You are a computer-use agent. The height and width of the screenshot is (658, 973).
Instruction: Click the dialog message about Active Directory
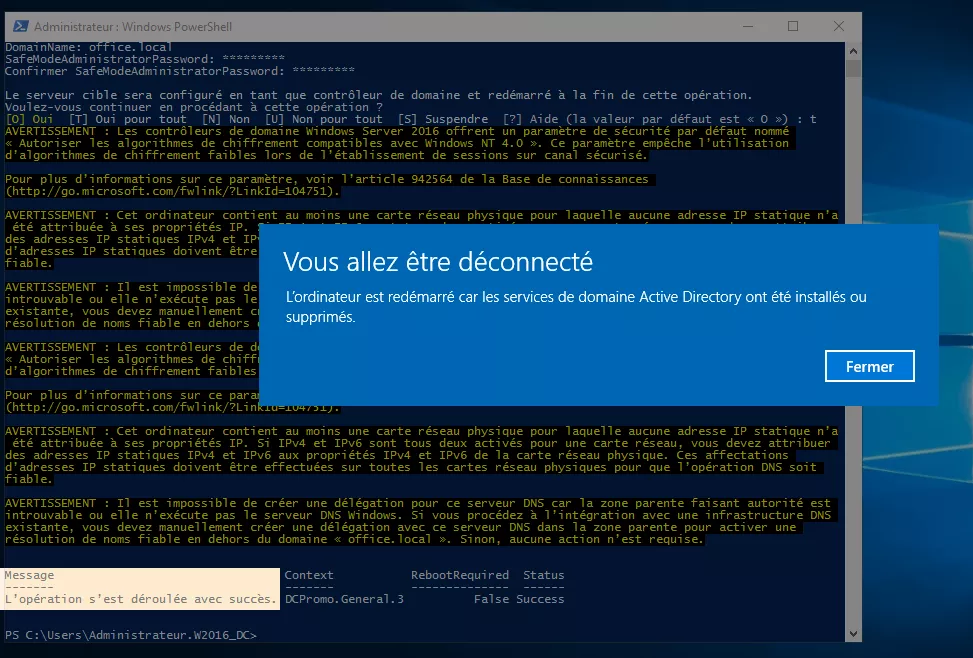pos(576,307)
